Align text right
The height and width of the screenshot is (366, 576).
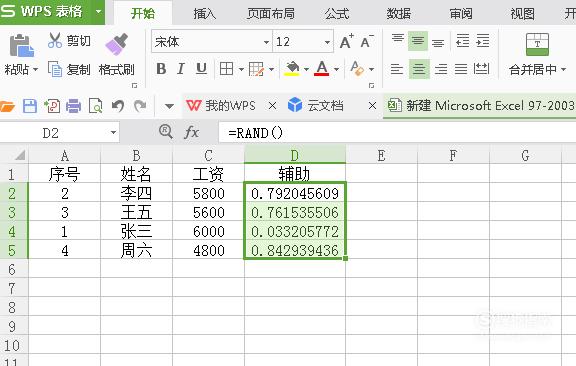[440, 69]
